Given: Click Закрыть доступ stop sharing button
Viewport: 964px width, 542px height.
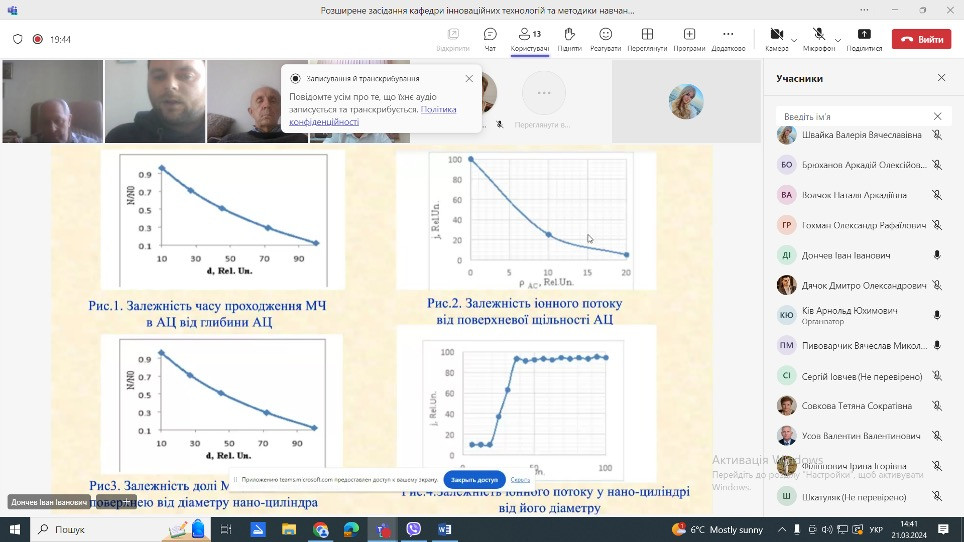Looking at the screenshot, I should click(474, 479).
